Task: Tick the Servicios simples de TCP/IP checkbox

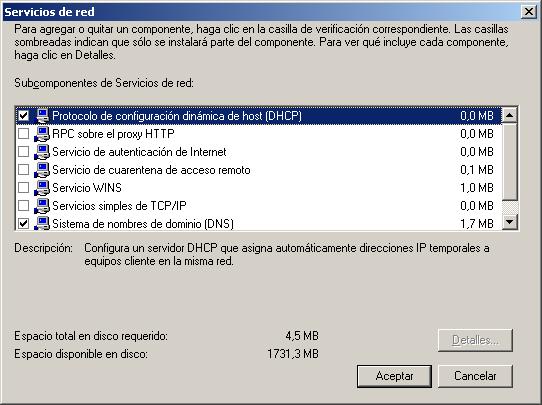Action: pos(24,205)
